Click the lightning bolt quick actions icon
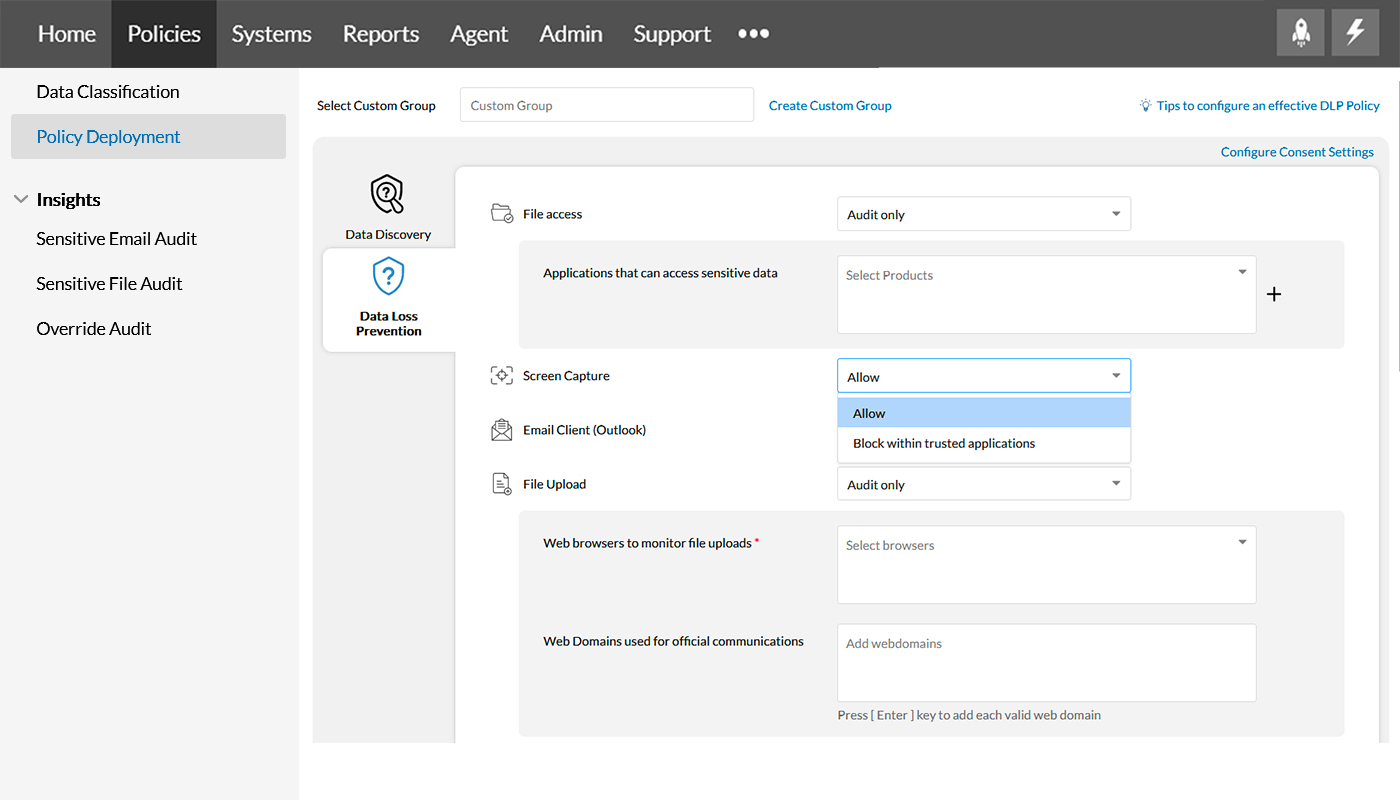Image resolution: width=1400 pixels, height=800 pixels. point(1355,33)
